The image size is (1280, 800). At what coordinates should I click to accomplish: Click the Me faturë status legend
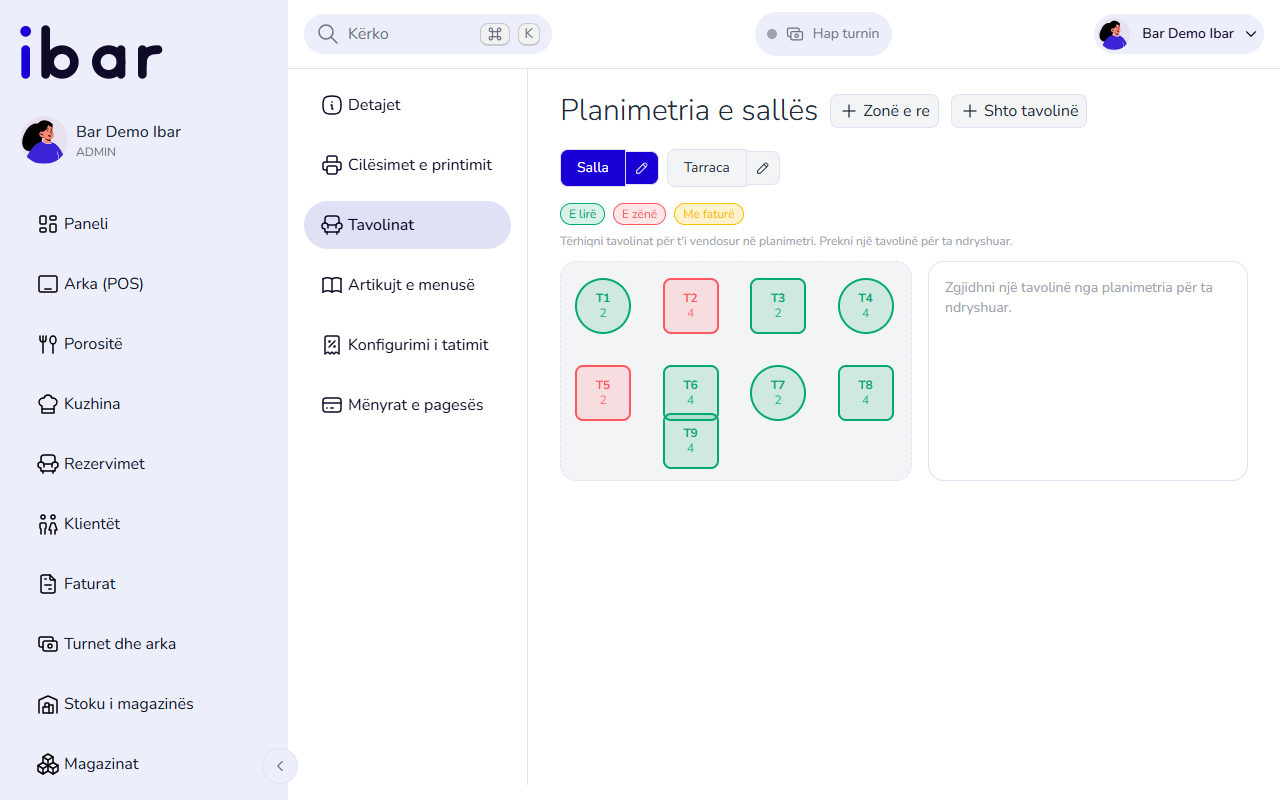click(709, 214)
